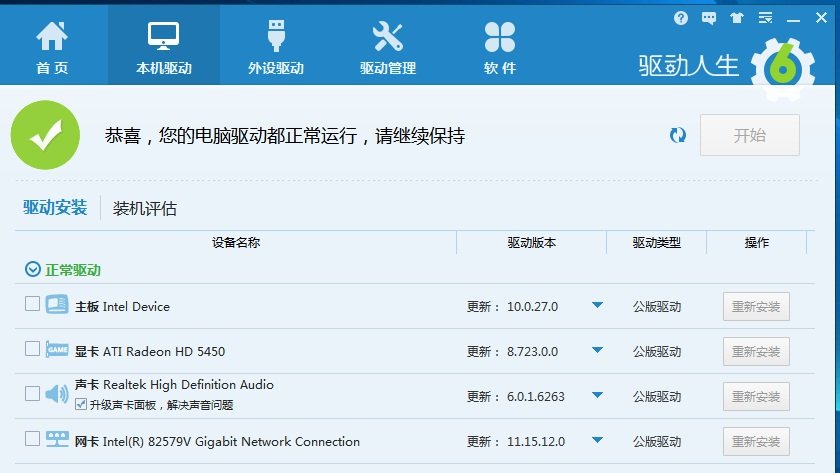Click the 恭喜 status message text

284,136
